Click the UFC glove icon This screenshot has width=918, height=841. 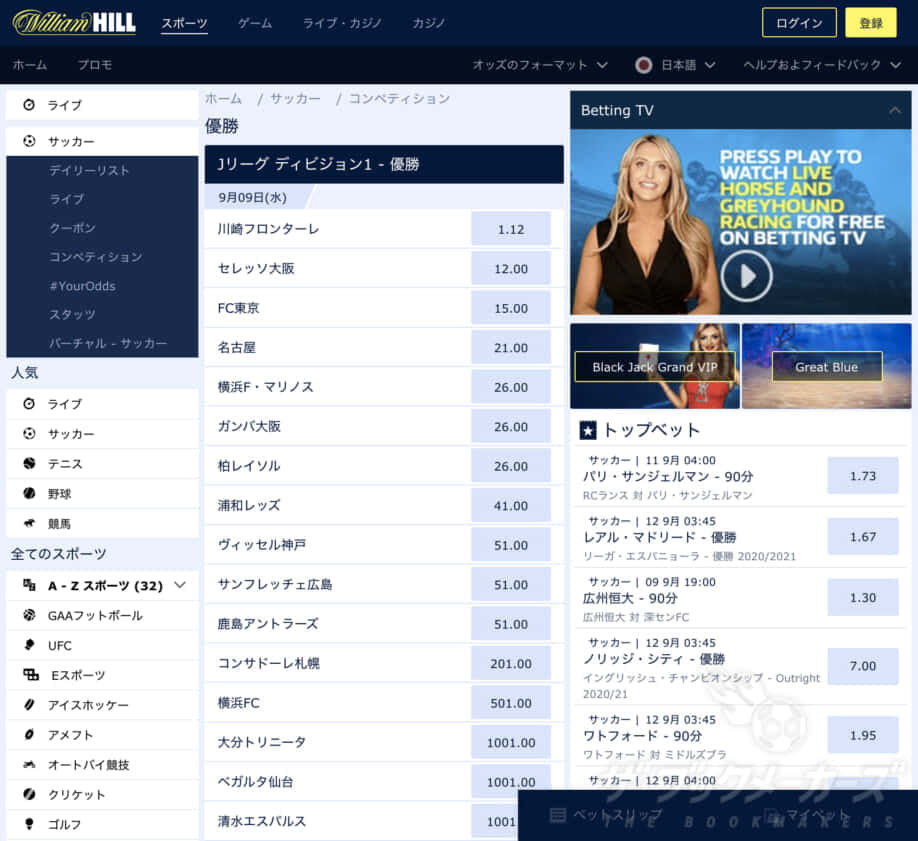point(29,646)
